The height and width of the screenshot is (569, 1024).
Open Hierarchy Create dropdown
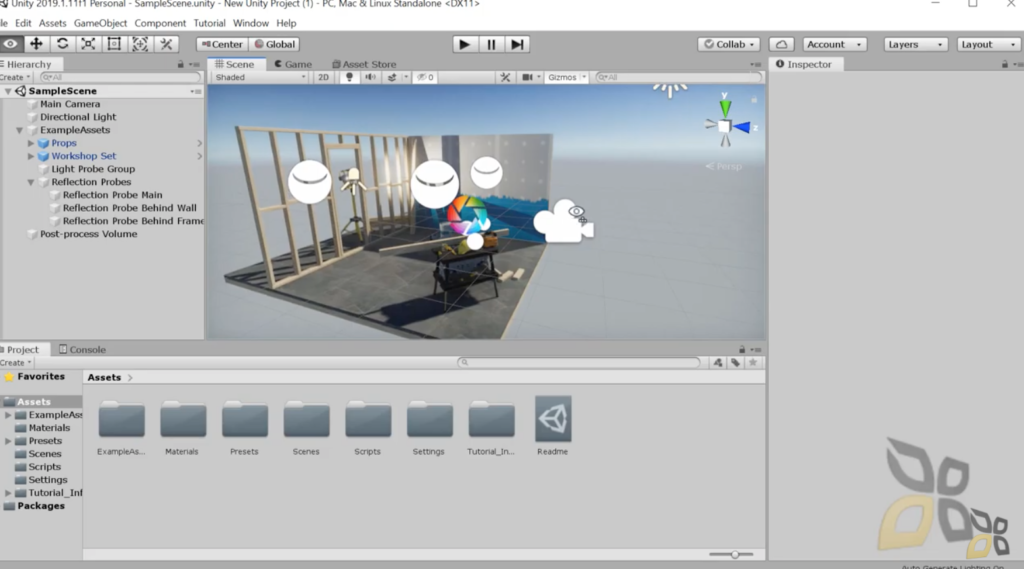(16, 77)
